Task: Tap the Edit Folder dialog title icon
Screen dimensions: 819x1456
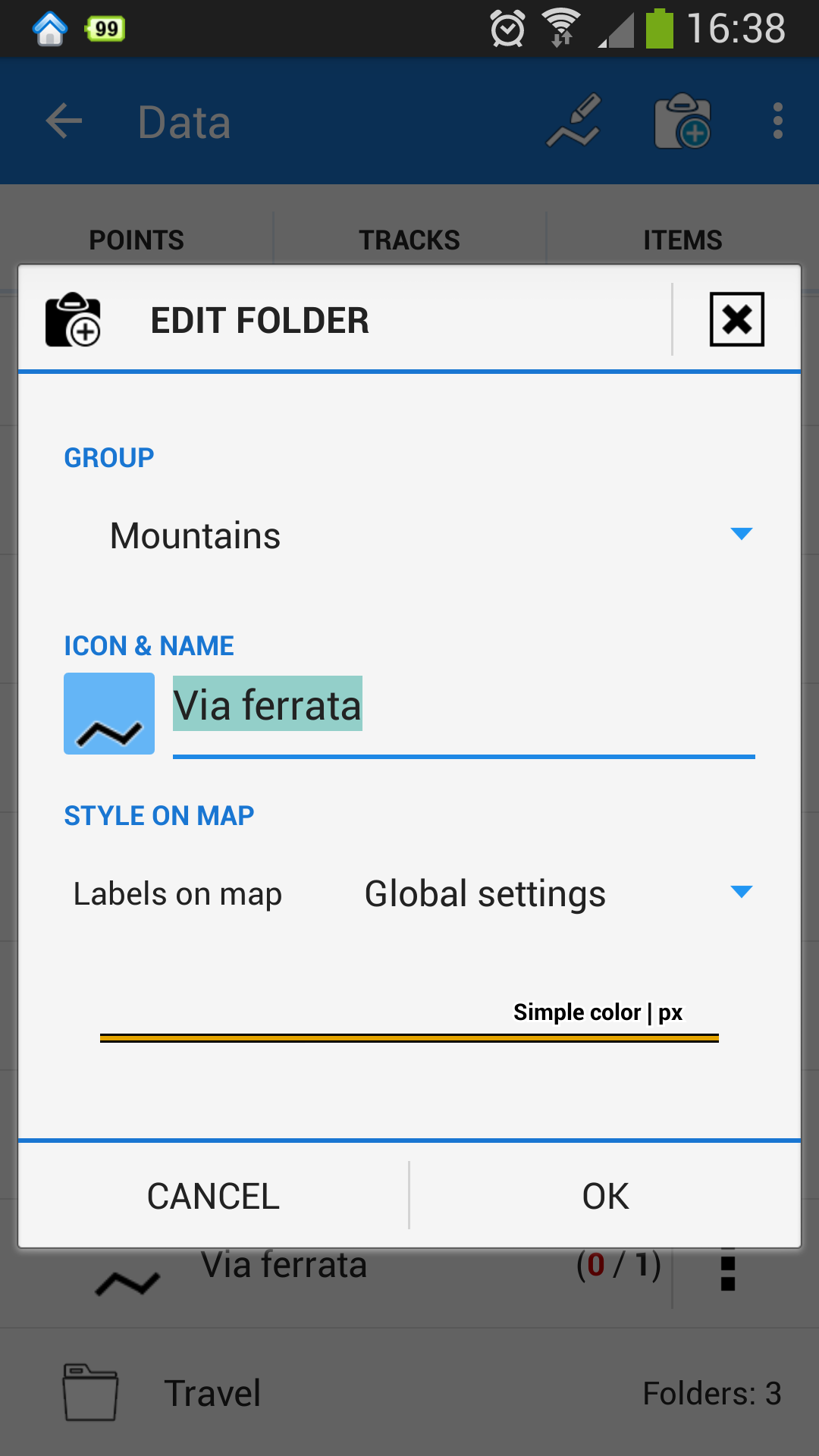Action: pos(73,320)
